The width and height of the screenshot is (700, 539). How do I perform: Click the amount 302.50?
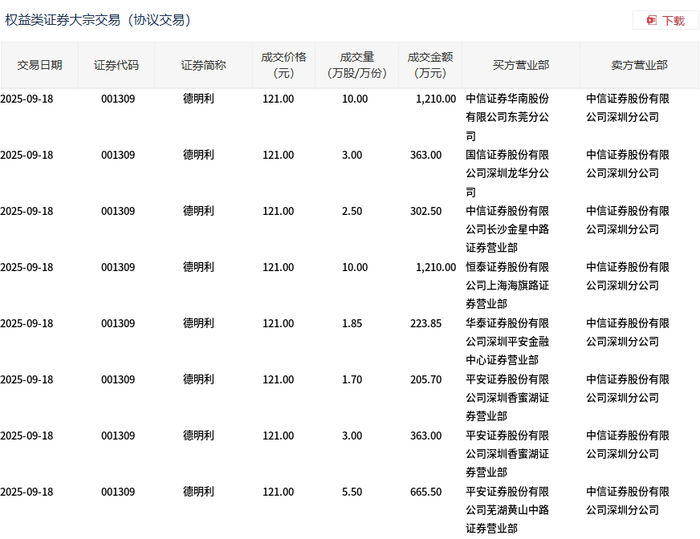coord(426,211)
